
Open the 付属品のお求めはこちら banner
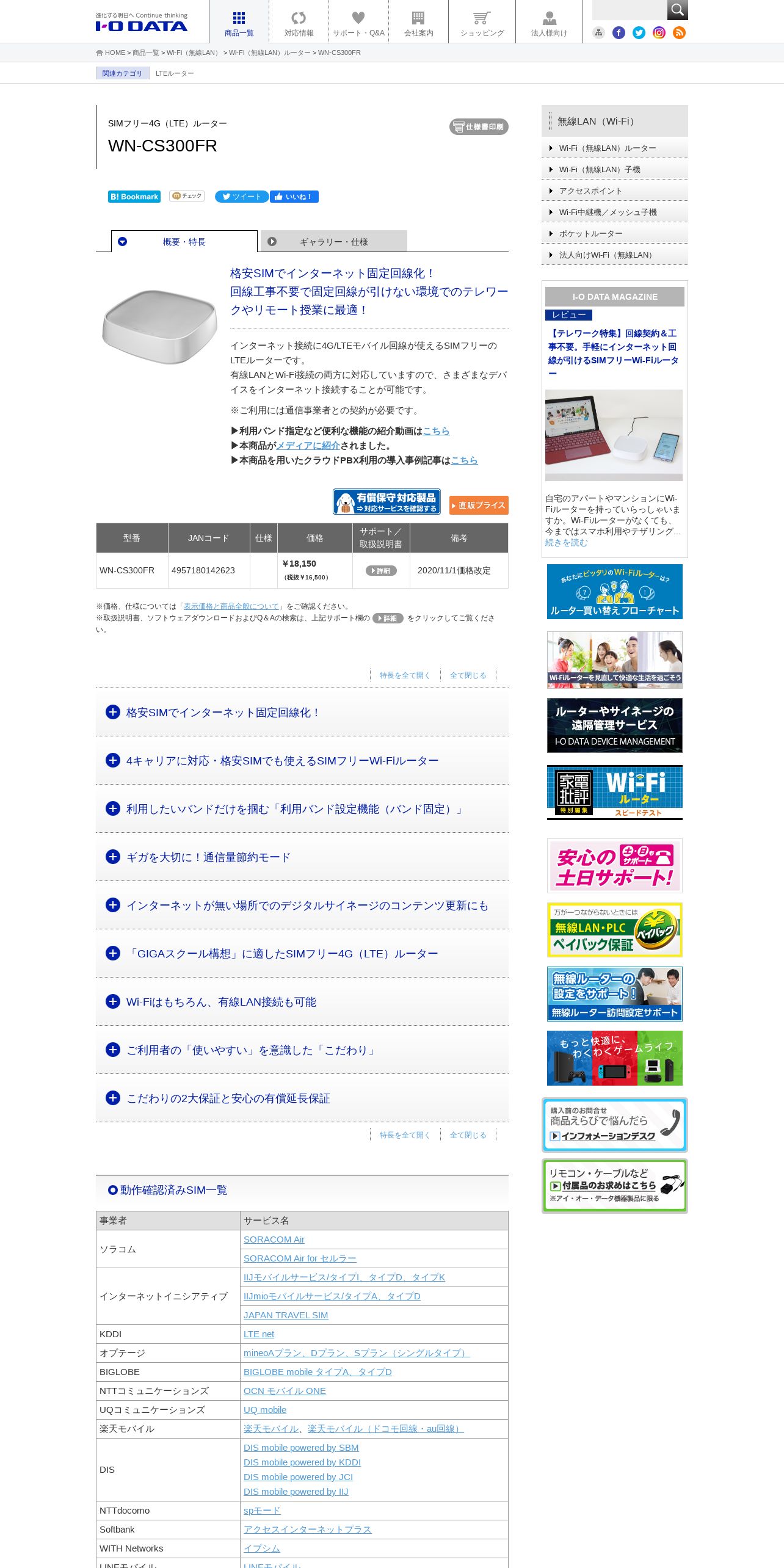click(x=615, y=1186)
